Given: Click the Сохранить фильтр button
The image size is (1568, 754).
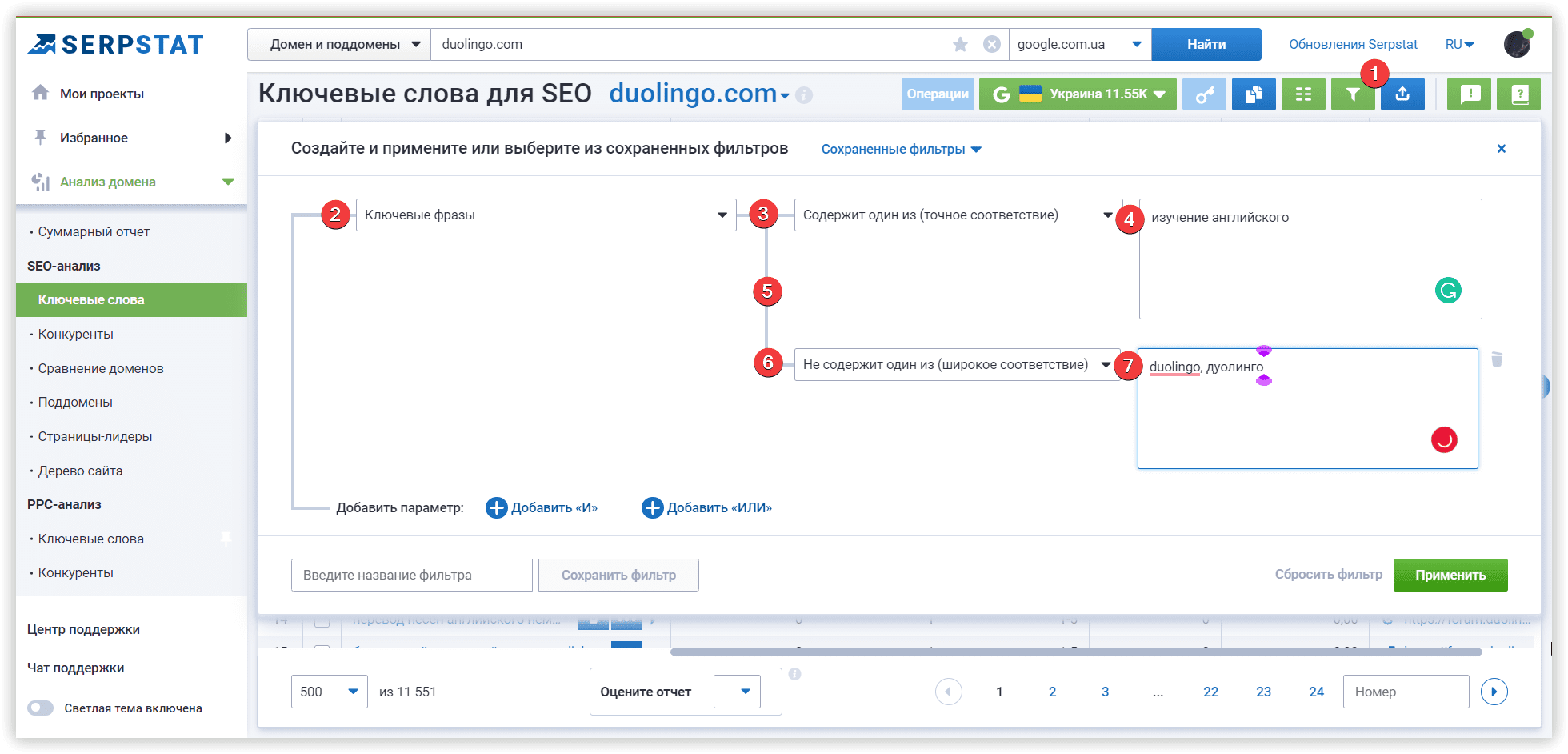Looking at the screenshot, I should pyautogui.click(x=618, y=575).
